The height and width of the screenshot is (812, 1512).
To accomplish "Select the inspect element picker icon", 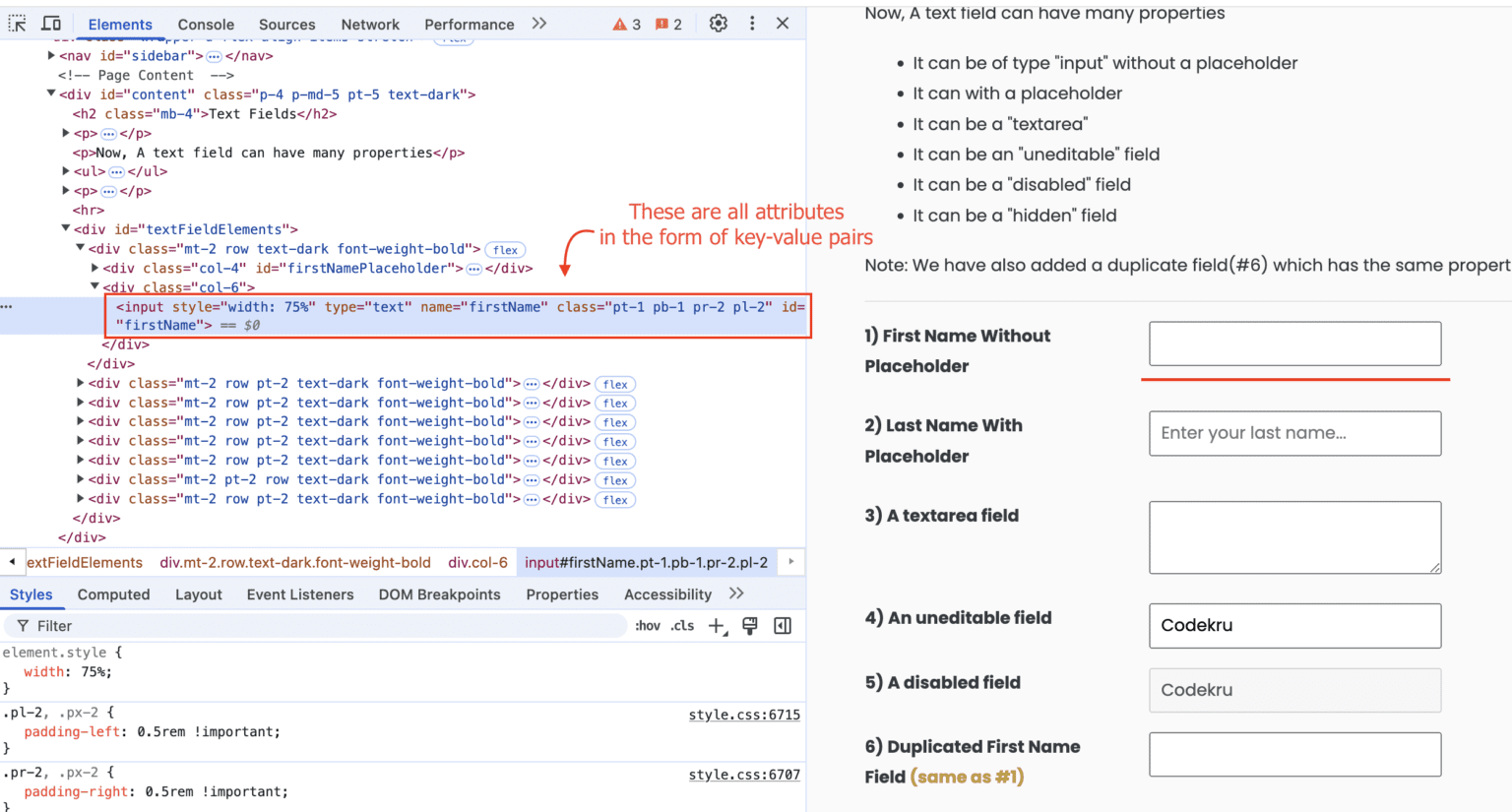I will [17, 23].
